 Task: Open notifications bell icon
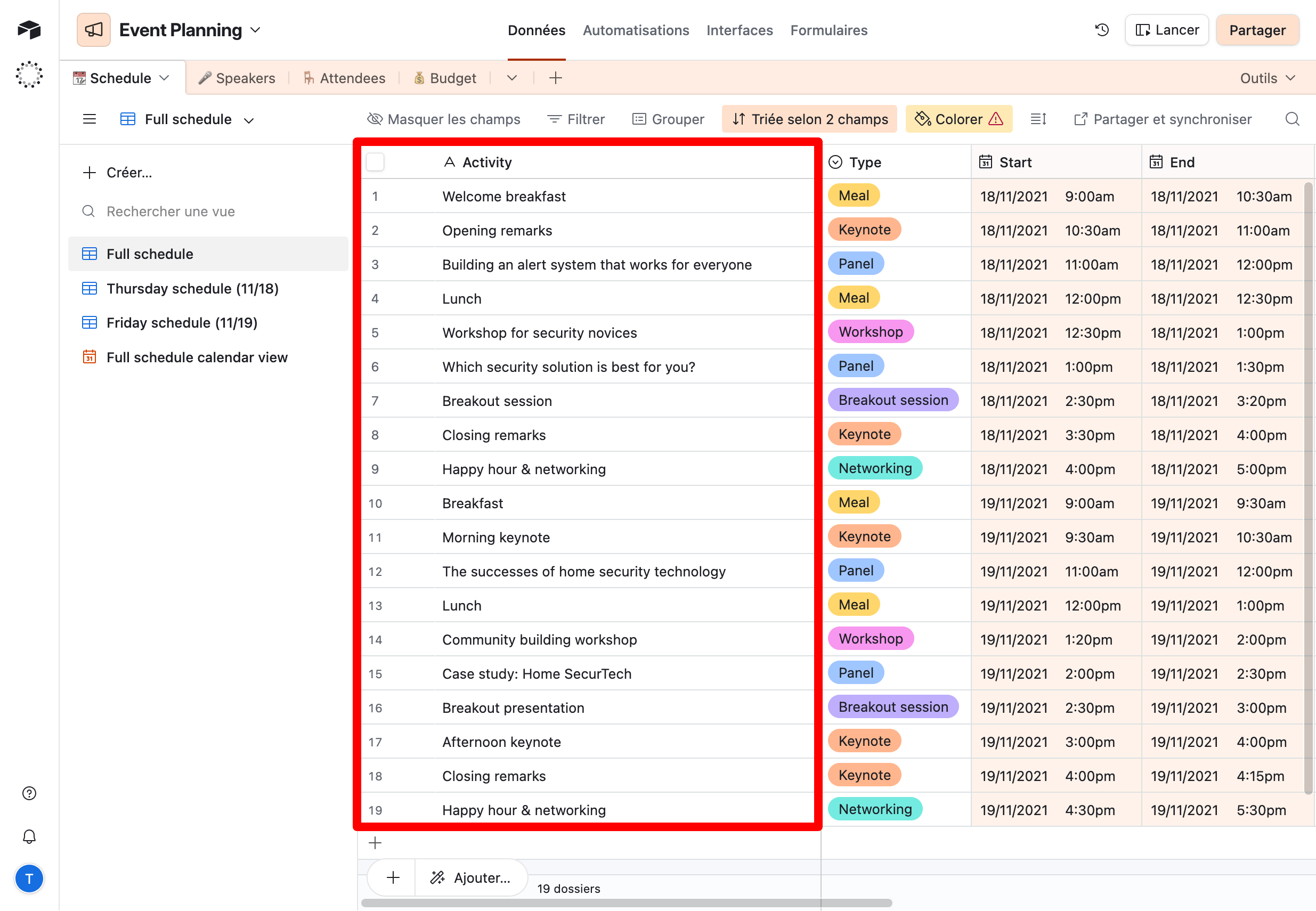pos(29,837)
